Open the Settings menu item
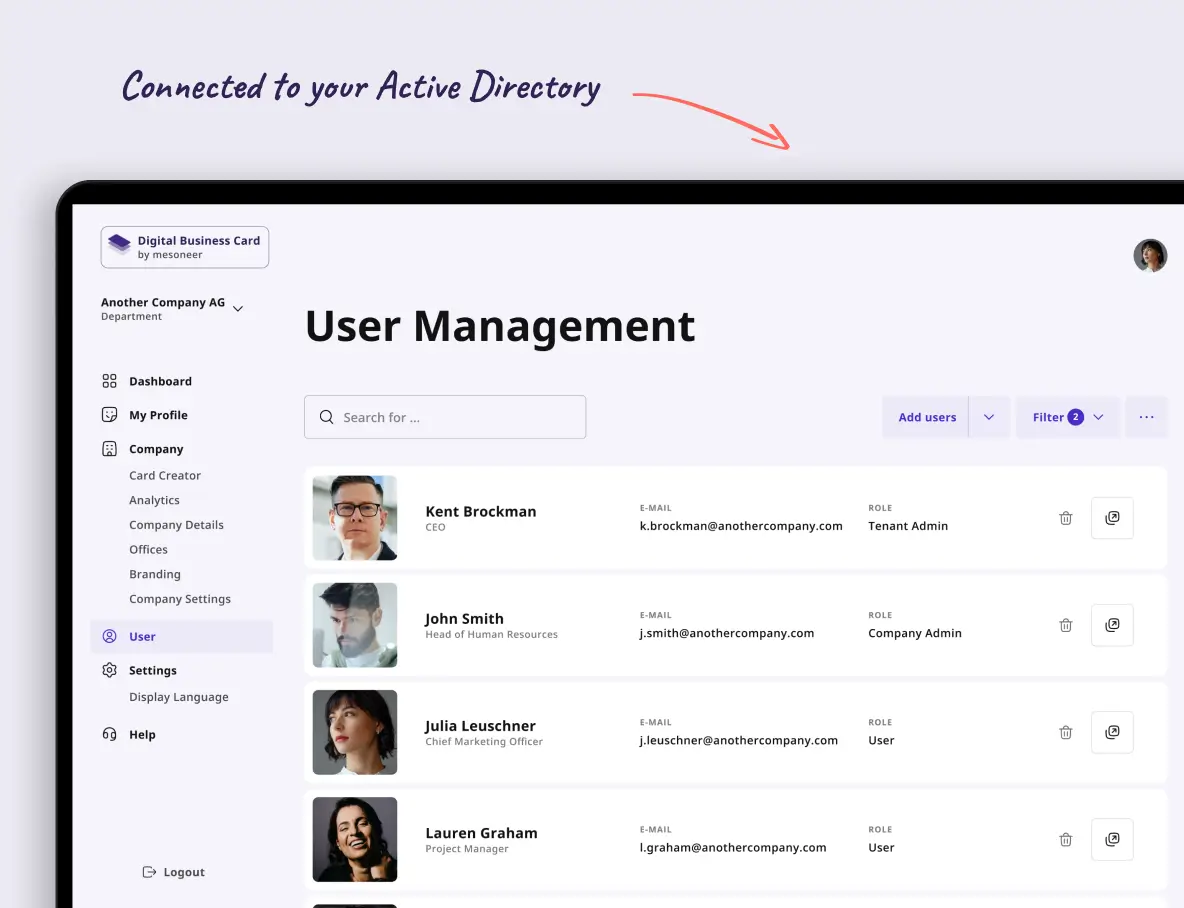 point(153,671)
